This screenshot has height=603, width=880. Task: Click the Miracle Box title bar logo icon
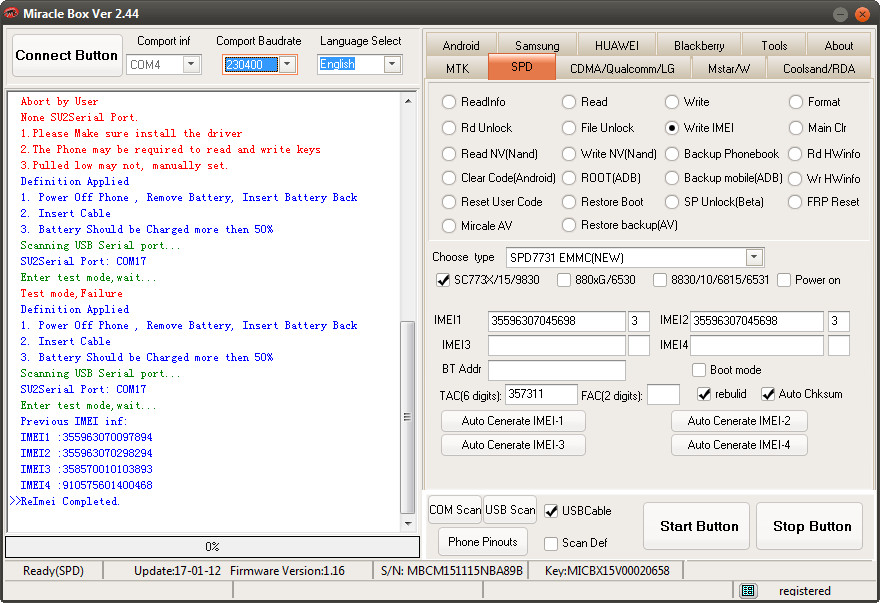tap(11, 13)
